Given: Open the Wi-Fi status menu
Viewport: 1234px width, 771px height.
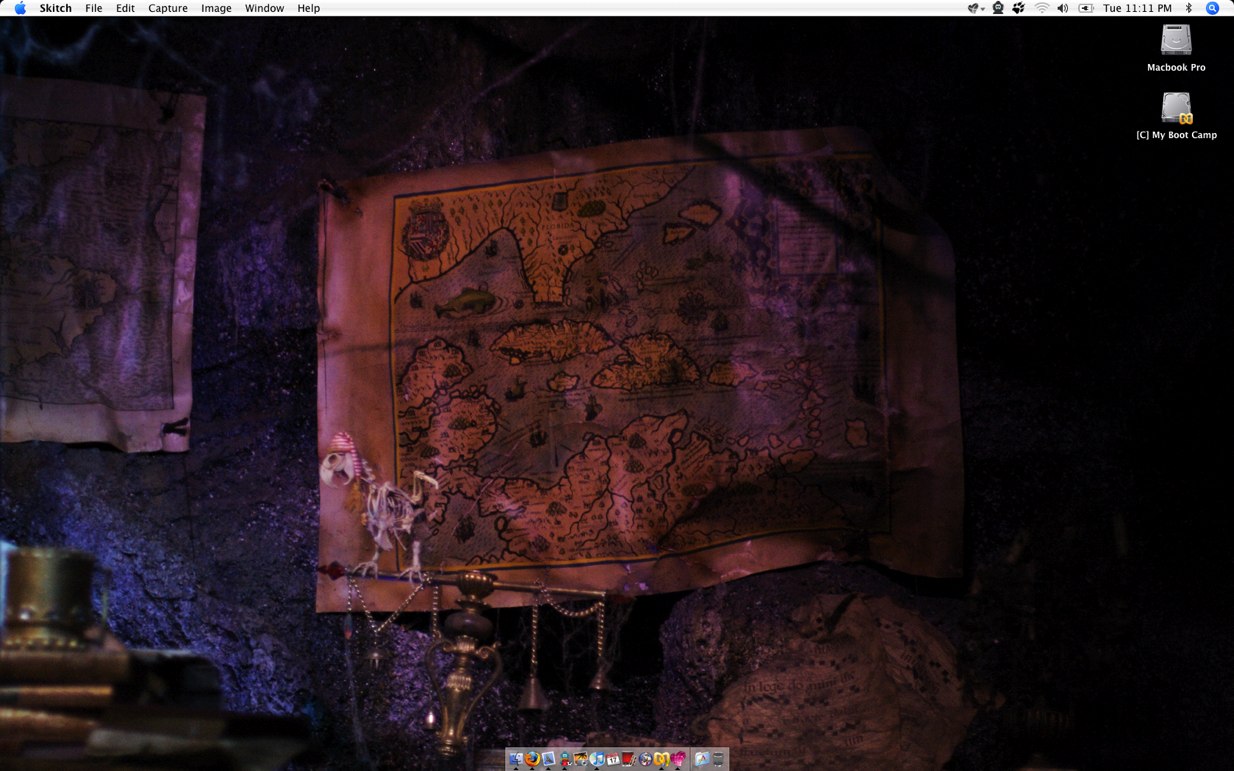Looking at the screenshot, I should [1042, 8].
